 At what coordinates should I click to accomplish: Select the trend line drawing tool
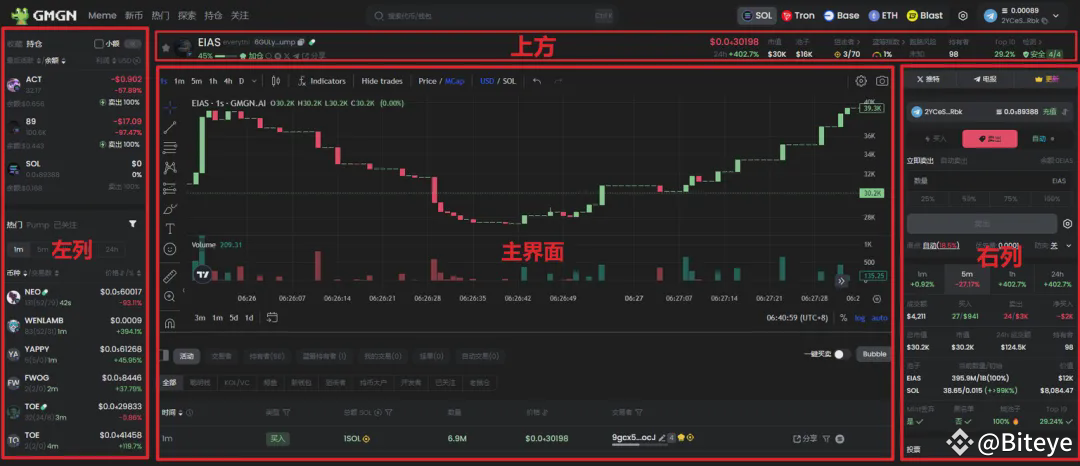170,126
